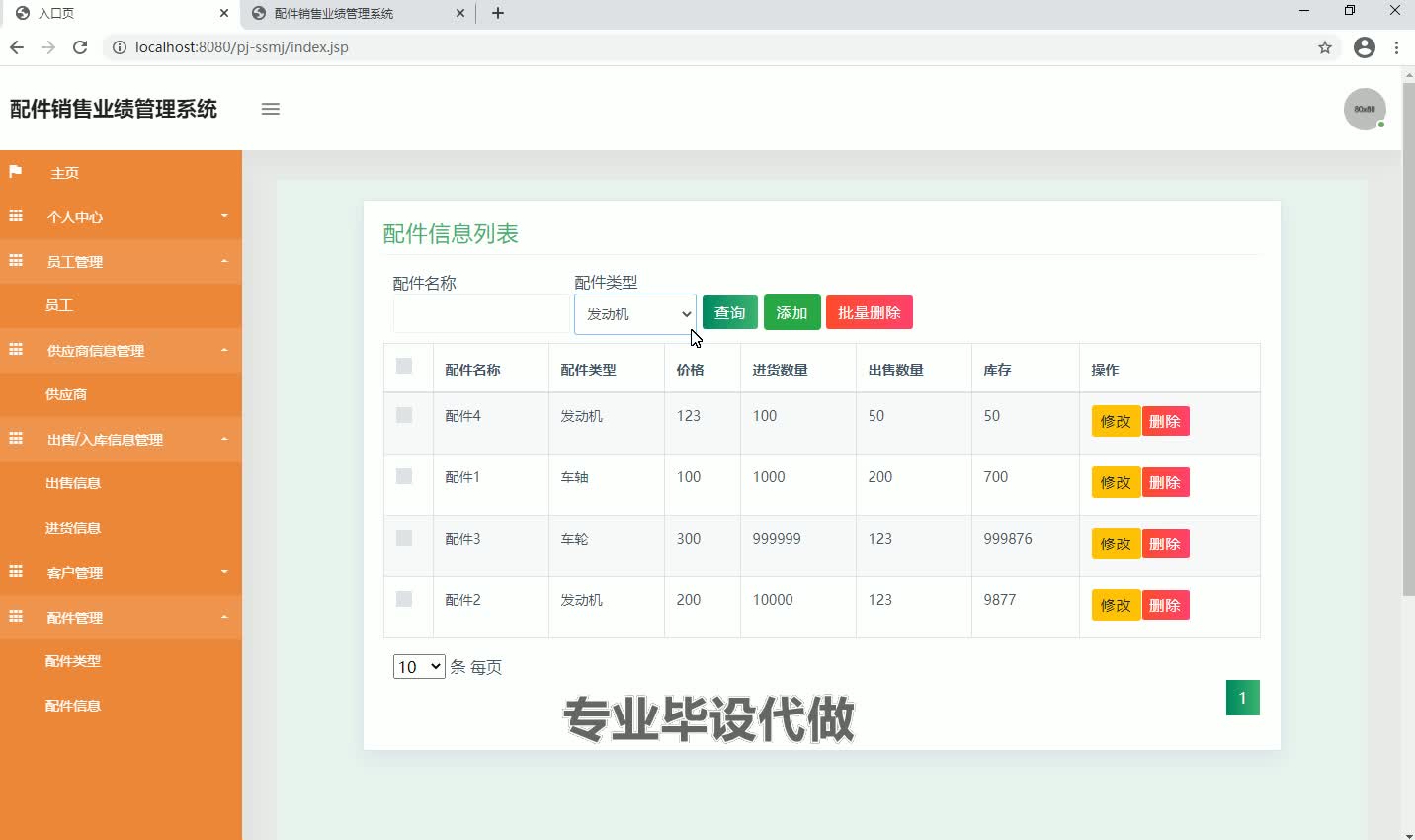Click the green 添加 button
The width and height of the screenshot is (1415, 840).
tap(791, 312)
